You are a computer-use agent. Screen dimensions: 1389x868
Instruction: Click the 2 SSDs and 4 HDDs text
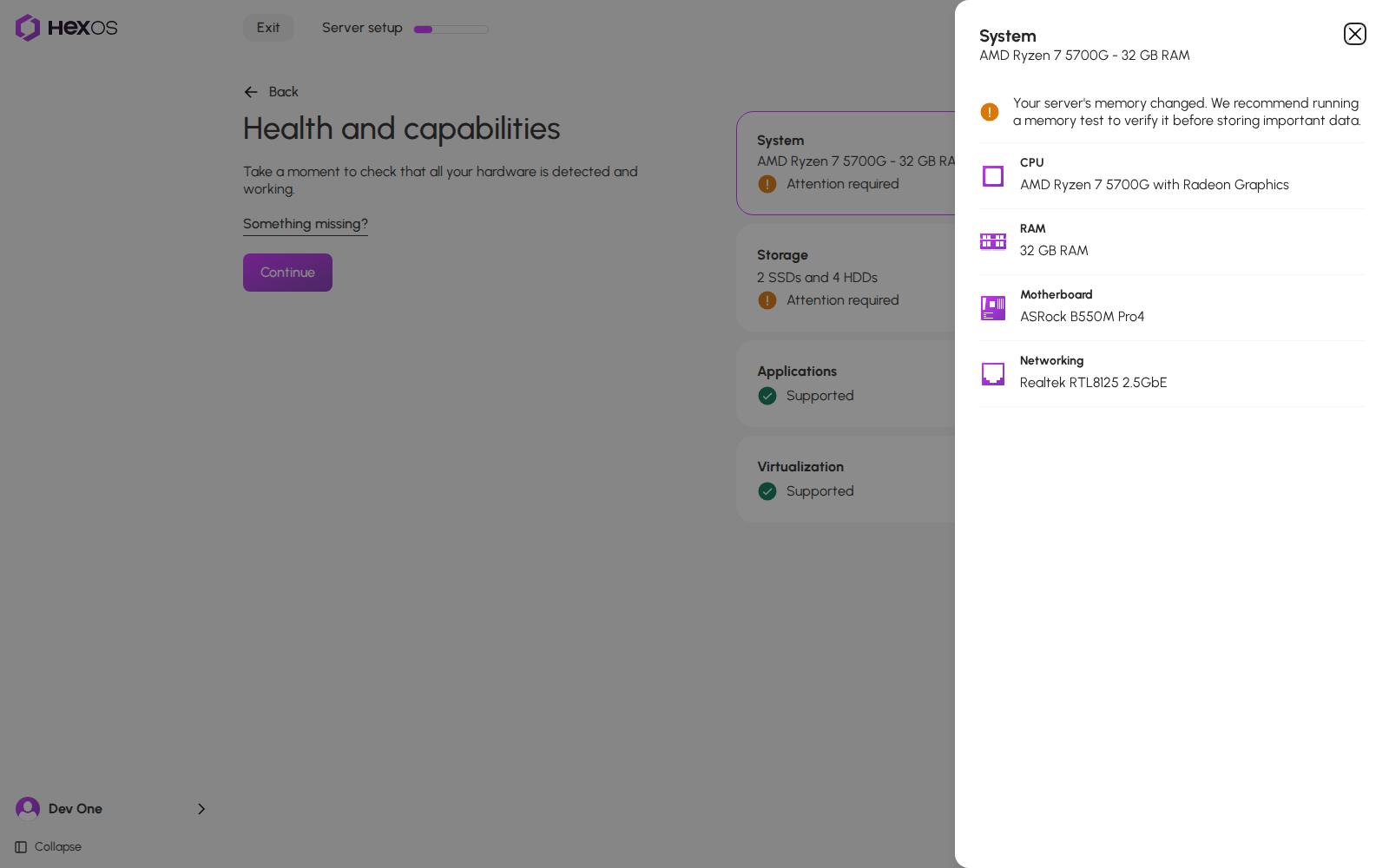[x=817, y=278]
